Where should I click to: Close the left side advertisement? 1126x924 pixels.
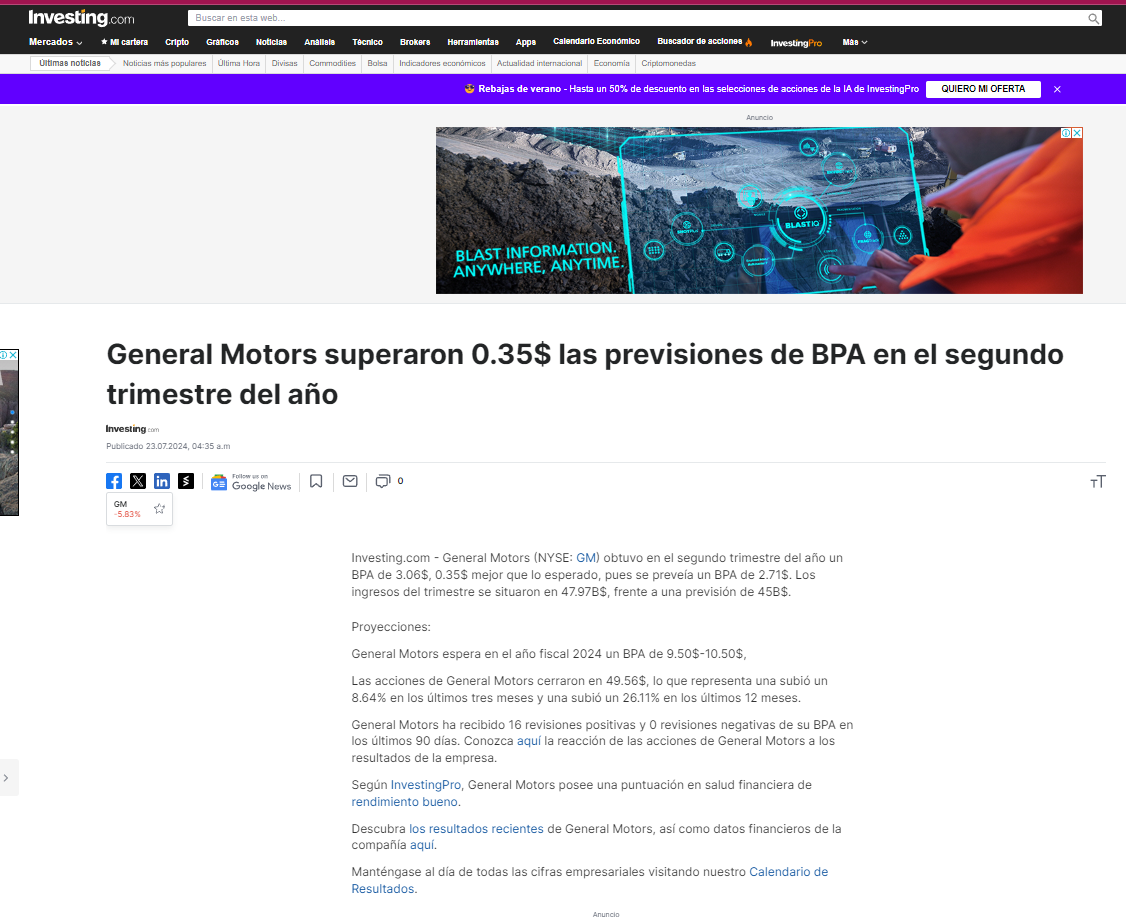point(13,355)
